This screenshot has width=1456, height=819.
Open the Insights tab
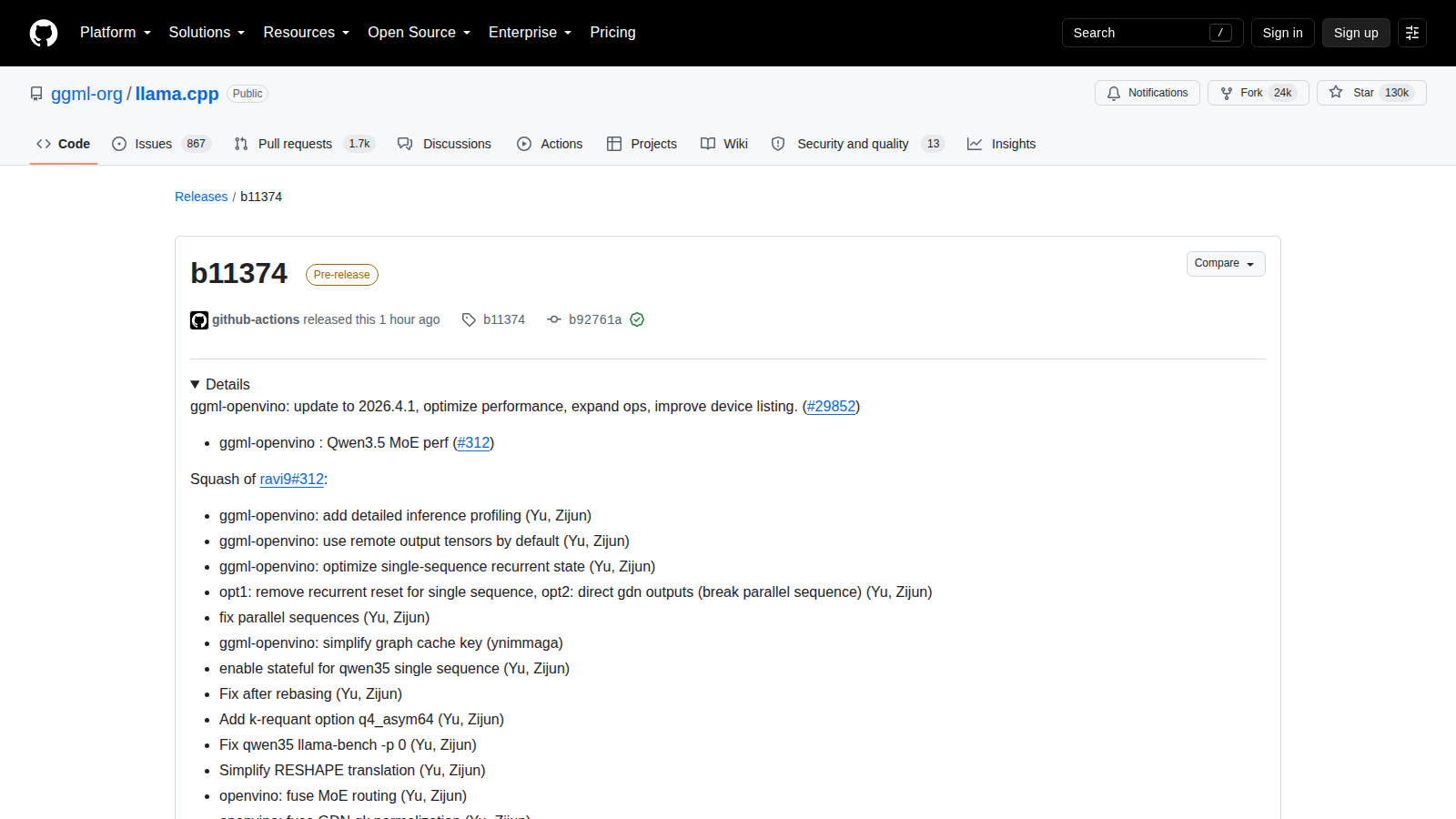point(1001,144)
